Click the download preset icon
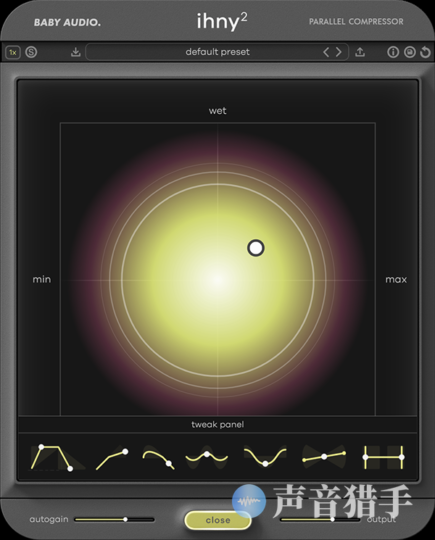435x540 pixels. pos(75,52)
